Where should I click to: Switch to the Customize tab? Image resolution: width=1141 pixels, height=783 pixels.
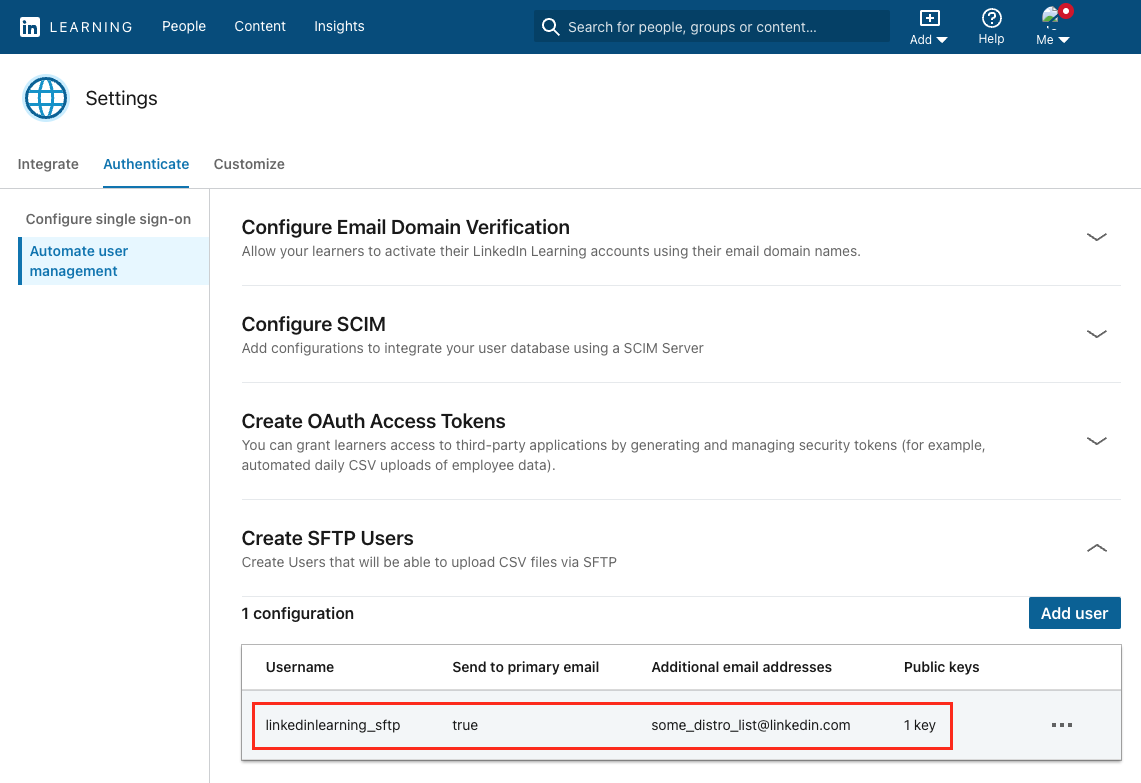248,163
